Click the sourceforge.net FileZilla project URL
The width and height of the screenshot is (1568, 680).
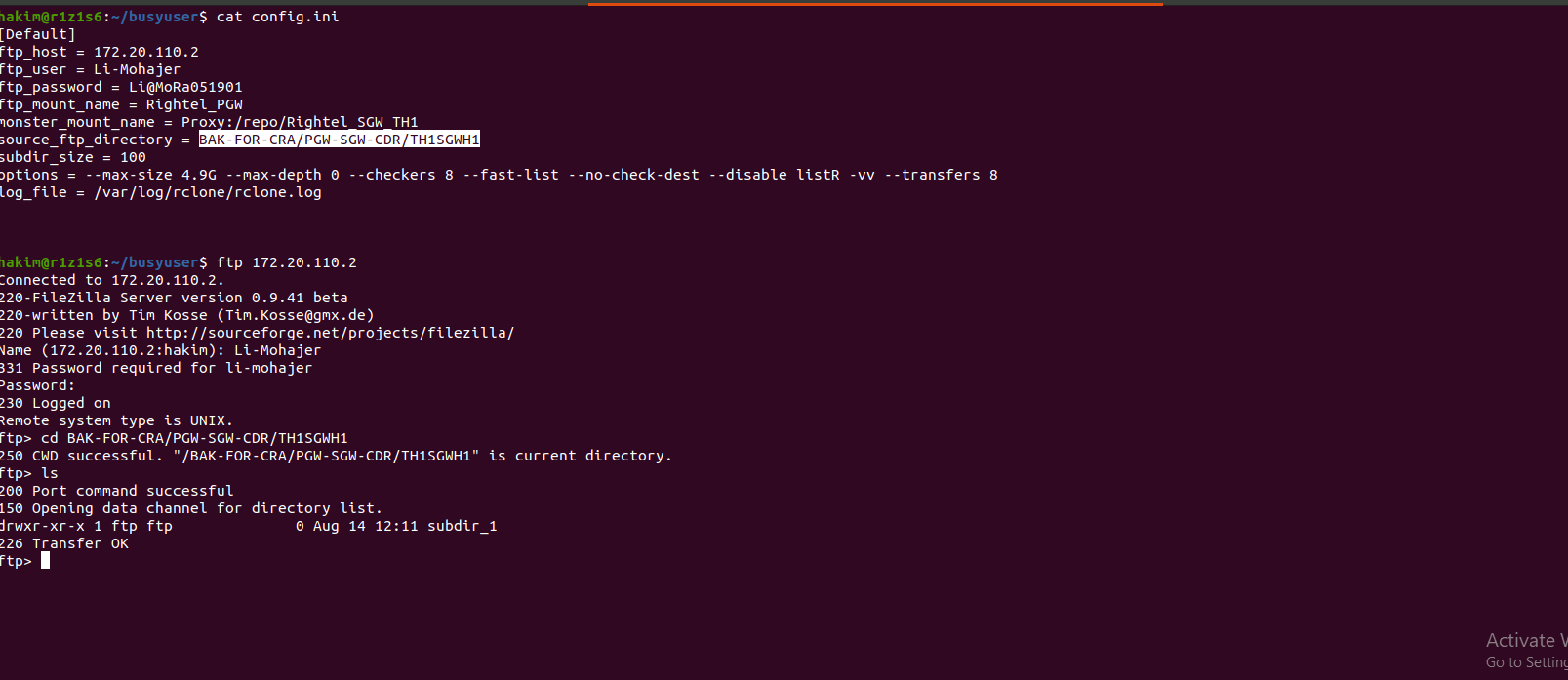click(330, 333)
